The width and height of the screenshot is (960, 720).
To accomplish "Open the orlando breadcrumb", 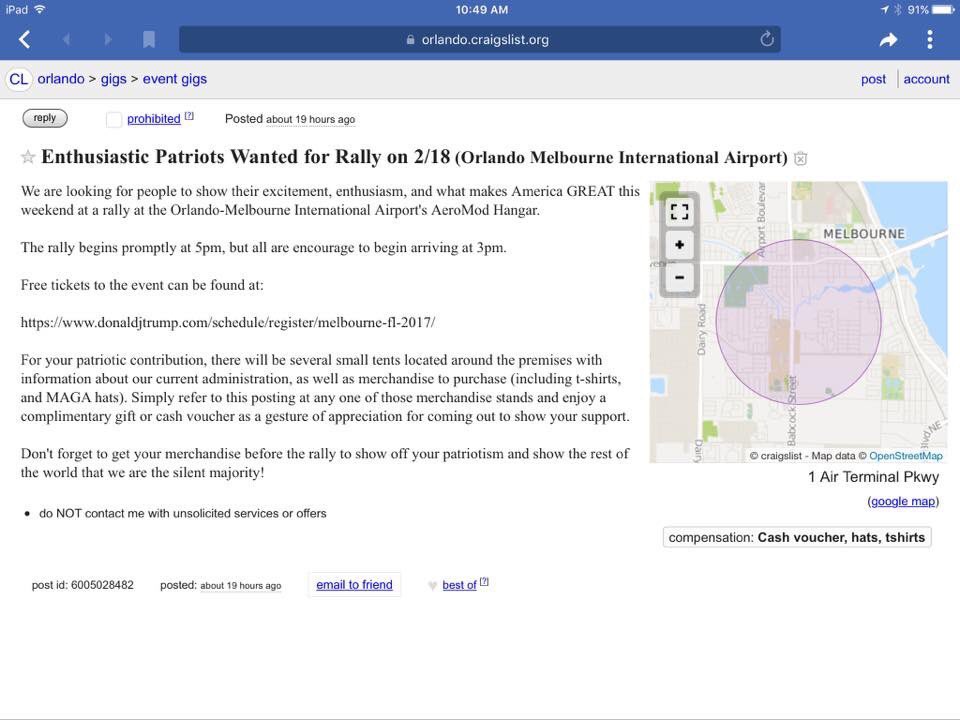I will click(61, 79).
